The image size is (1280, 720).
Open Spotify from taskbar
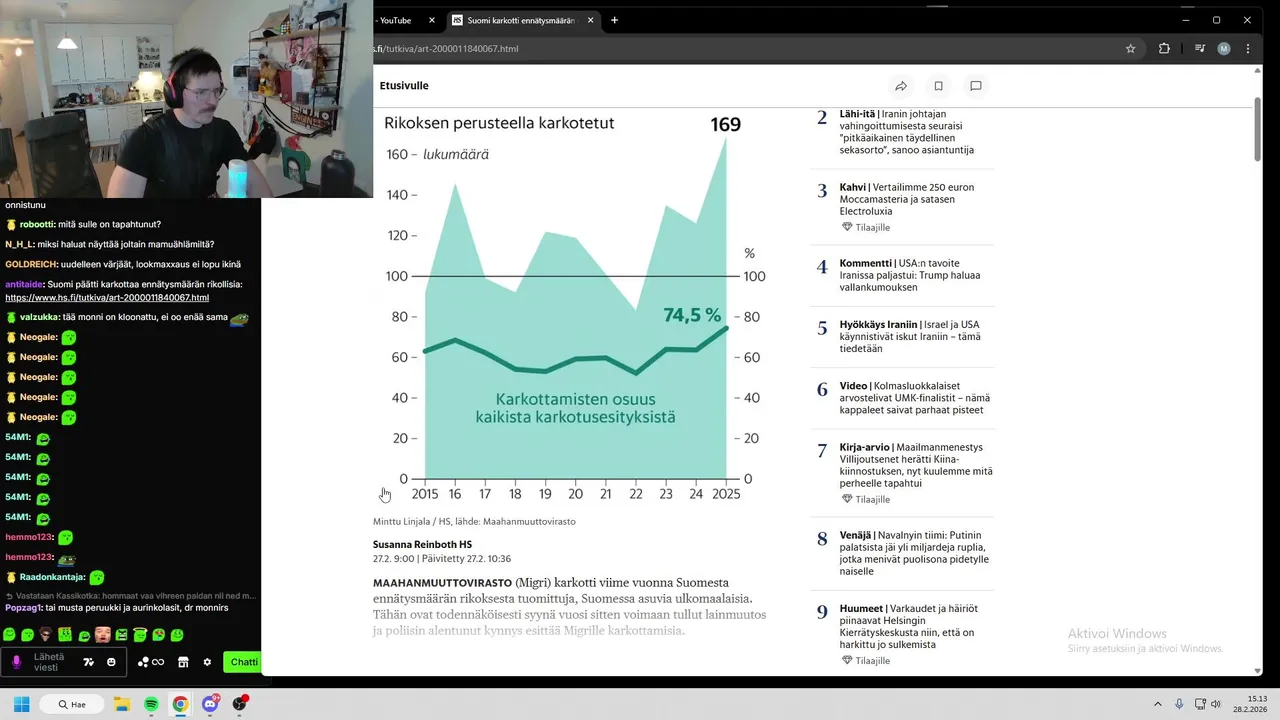tap(151, 704)
